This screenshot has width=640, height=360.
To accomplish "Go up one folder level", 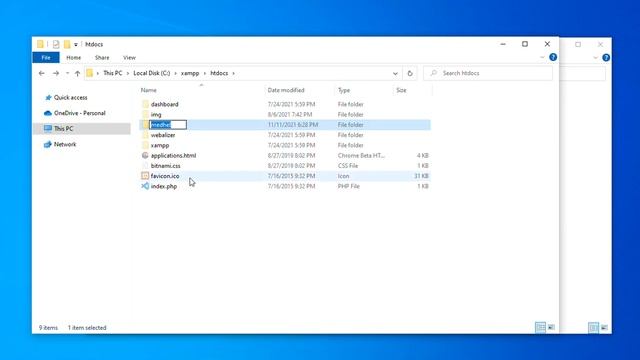I will pos(77,73).
